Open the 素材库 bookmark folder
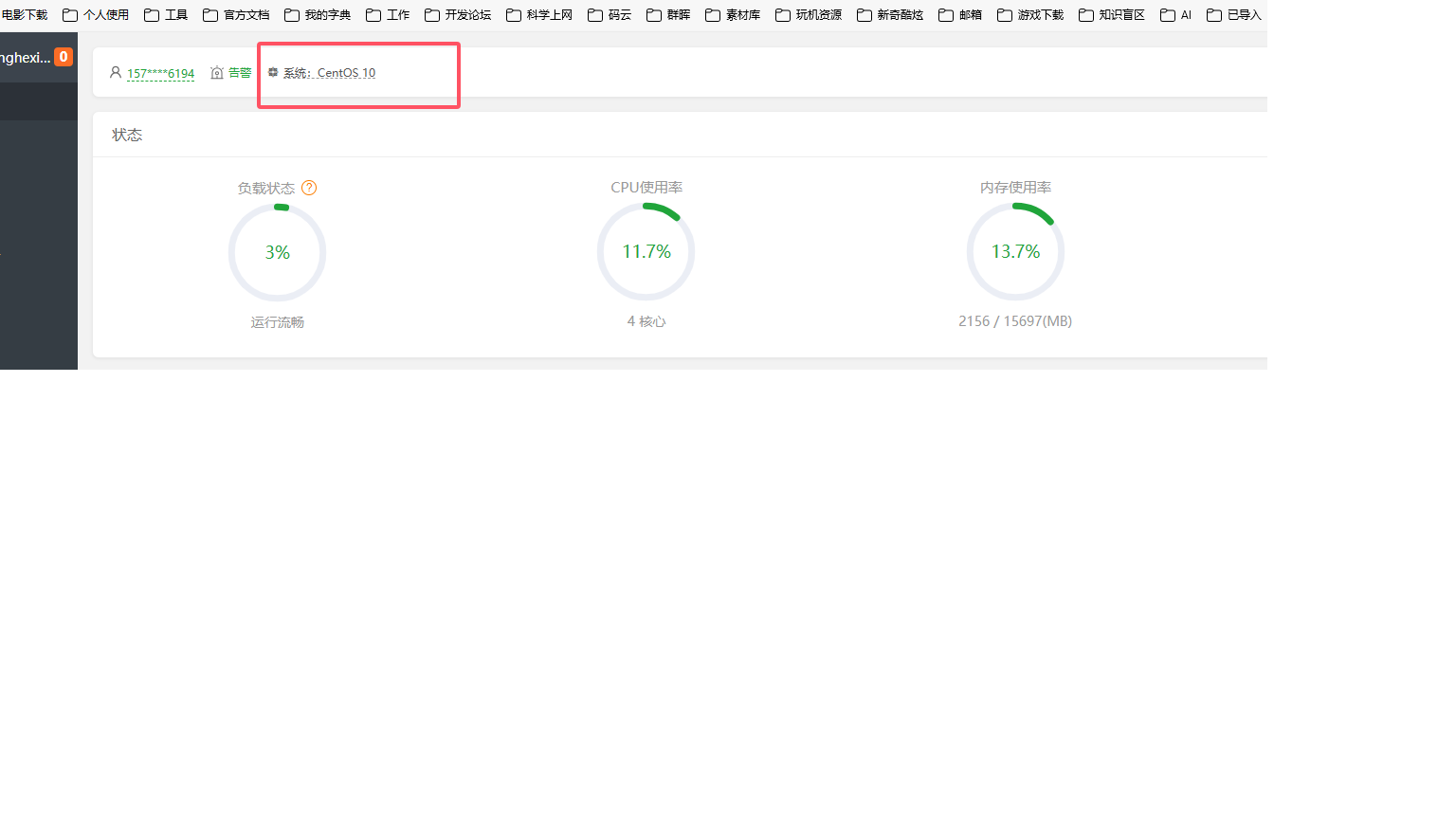Screen dimensions: 1456x819 (733, 15)
